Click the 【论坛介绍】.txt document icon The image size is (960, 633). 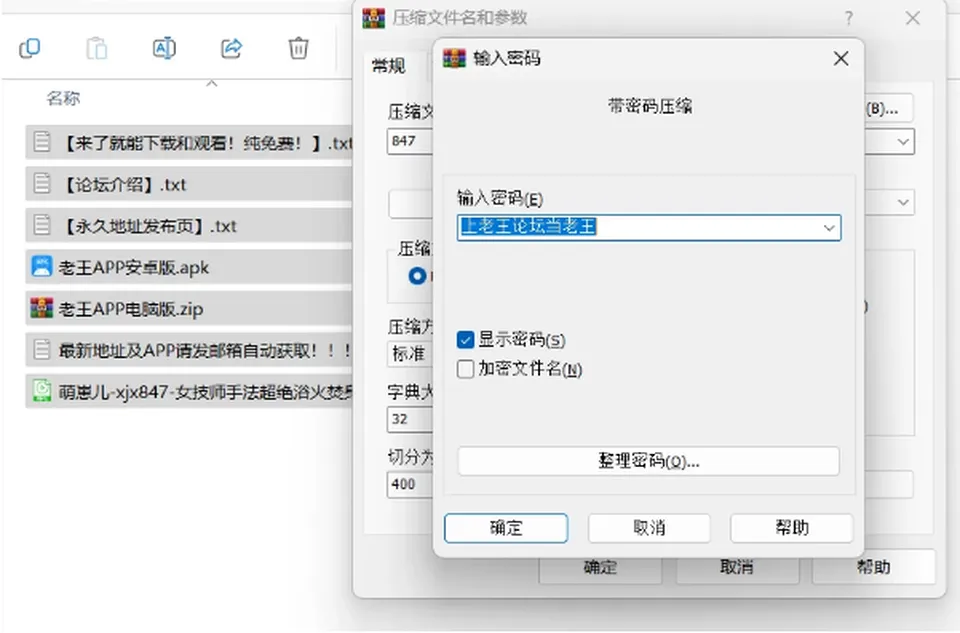tap(42, 184)
